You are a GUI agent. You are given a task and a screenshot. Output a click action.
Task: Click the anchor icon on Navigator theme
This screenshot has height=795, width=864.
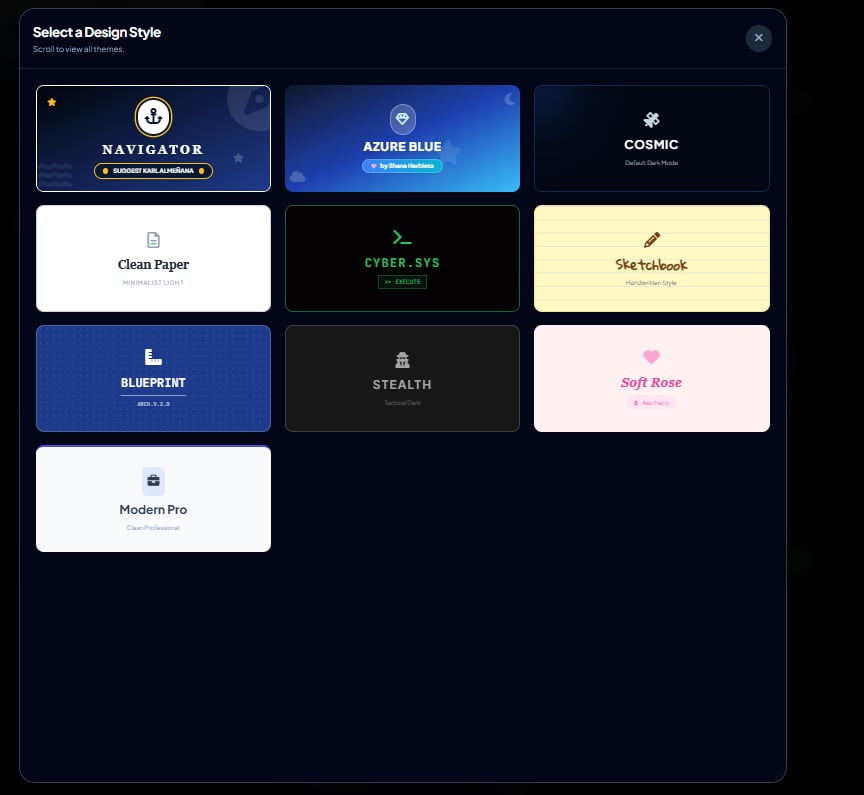pyautogui.click(x=153, y=117)
